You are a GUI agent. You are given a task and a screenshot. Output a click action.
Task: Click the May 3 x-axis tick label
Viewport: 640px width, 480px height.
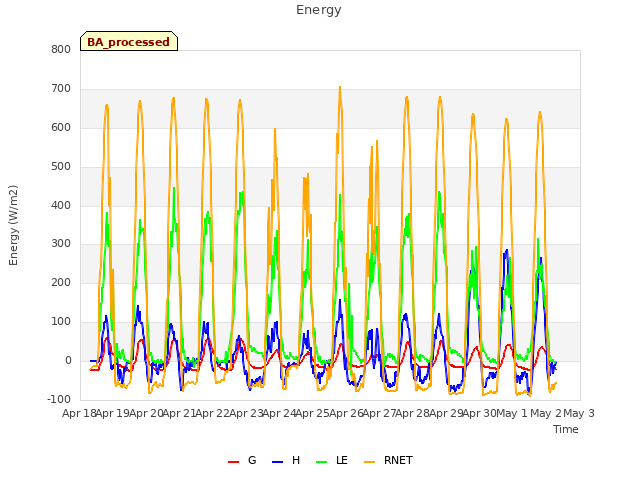pyautogui.click(x=579, y=413)
